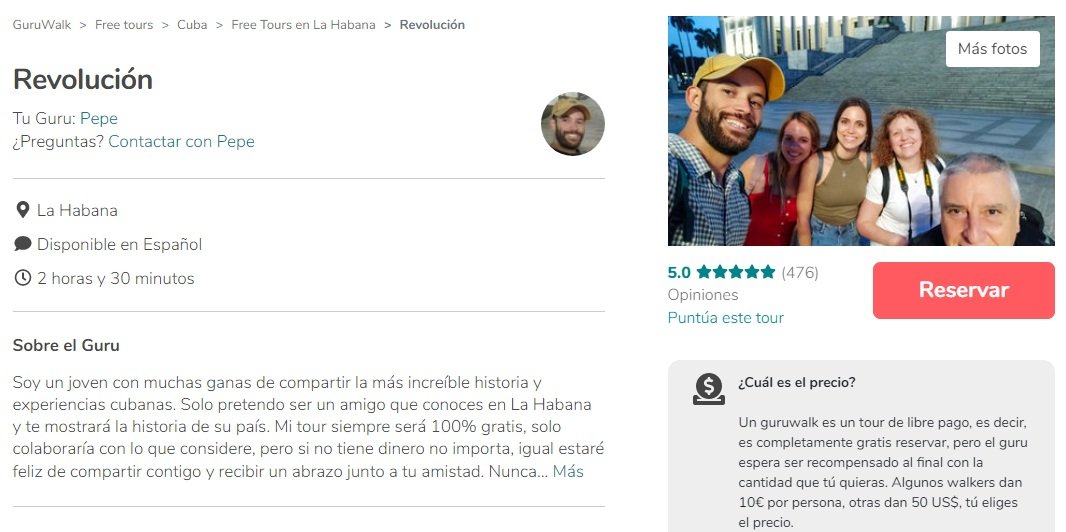Open the GuruWalk breadcrumb link
The width and height of the screenshot is (1066, 532).
41,25
